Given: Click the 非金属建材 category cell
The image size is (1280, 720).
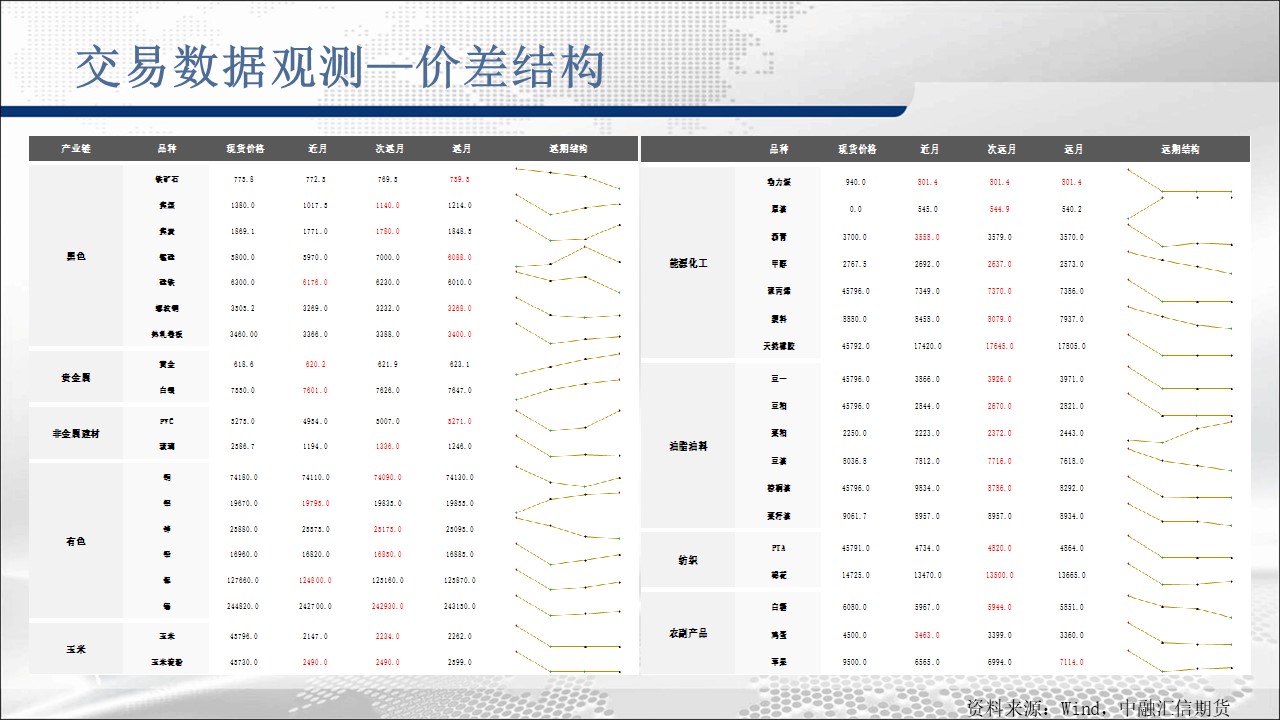Looking at the screenshot, I should tap(76, 434).
